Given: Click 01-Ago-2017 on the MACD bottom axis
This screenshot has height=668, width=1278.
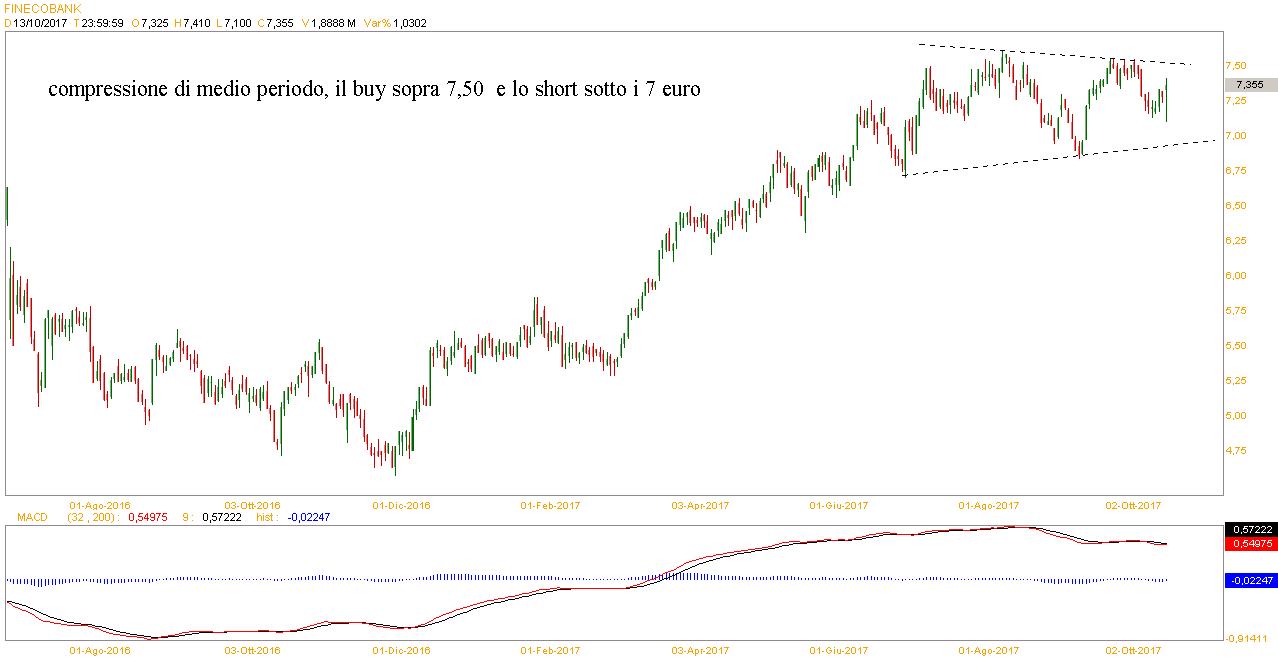Looking at the screenshot, I should coord(989,650).
